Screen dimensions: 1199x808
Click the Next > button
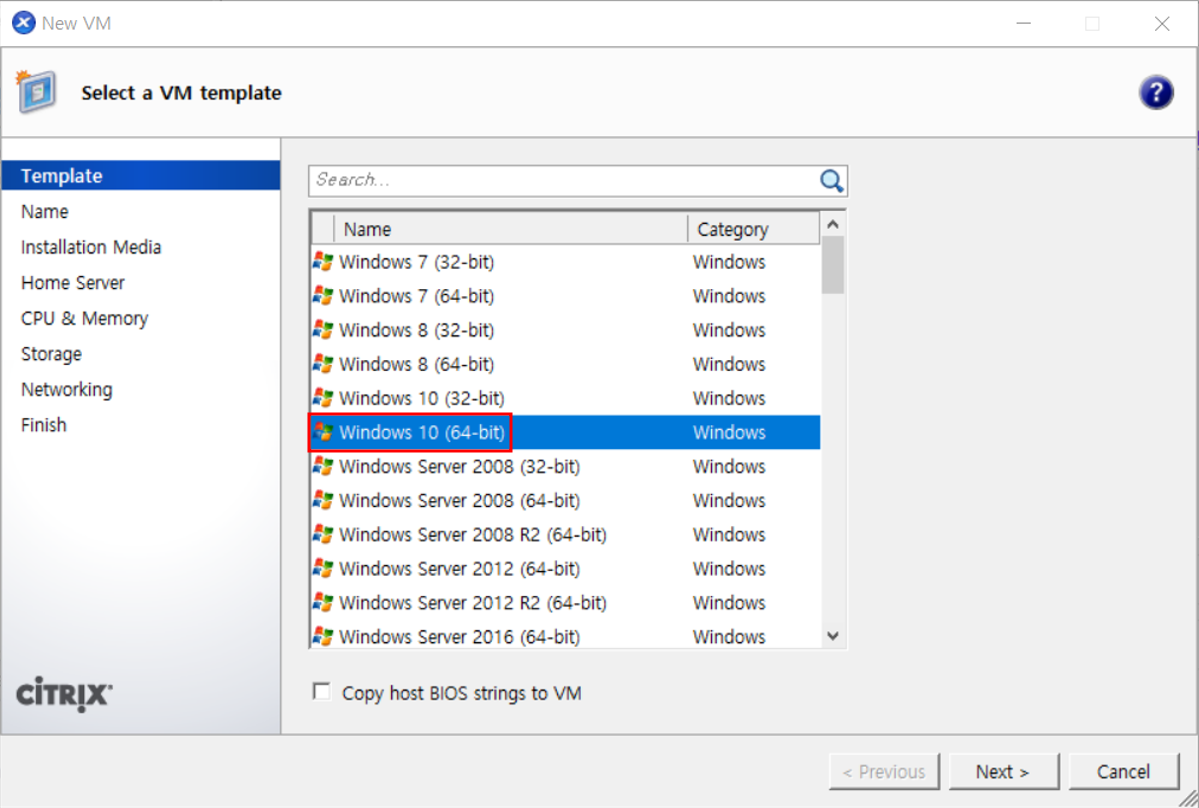click(x=1003, y=771)
